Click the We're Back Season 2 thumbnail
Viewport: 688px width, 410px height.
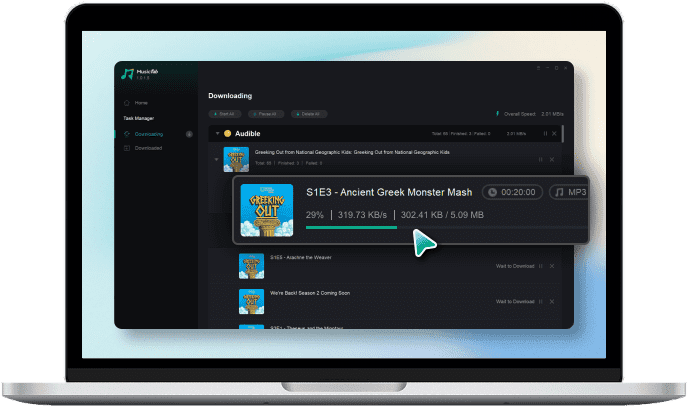(251, 302)
